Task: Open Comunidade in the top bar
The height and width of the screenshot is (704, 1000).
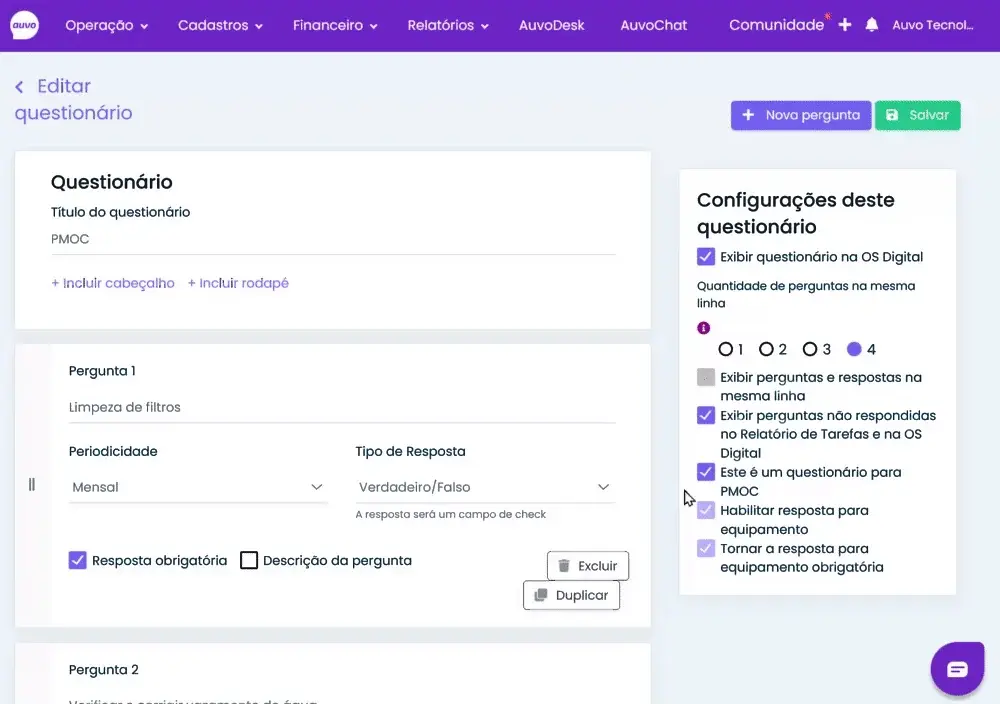Action: 776,26
